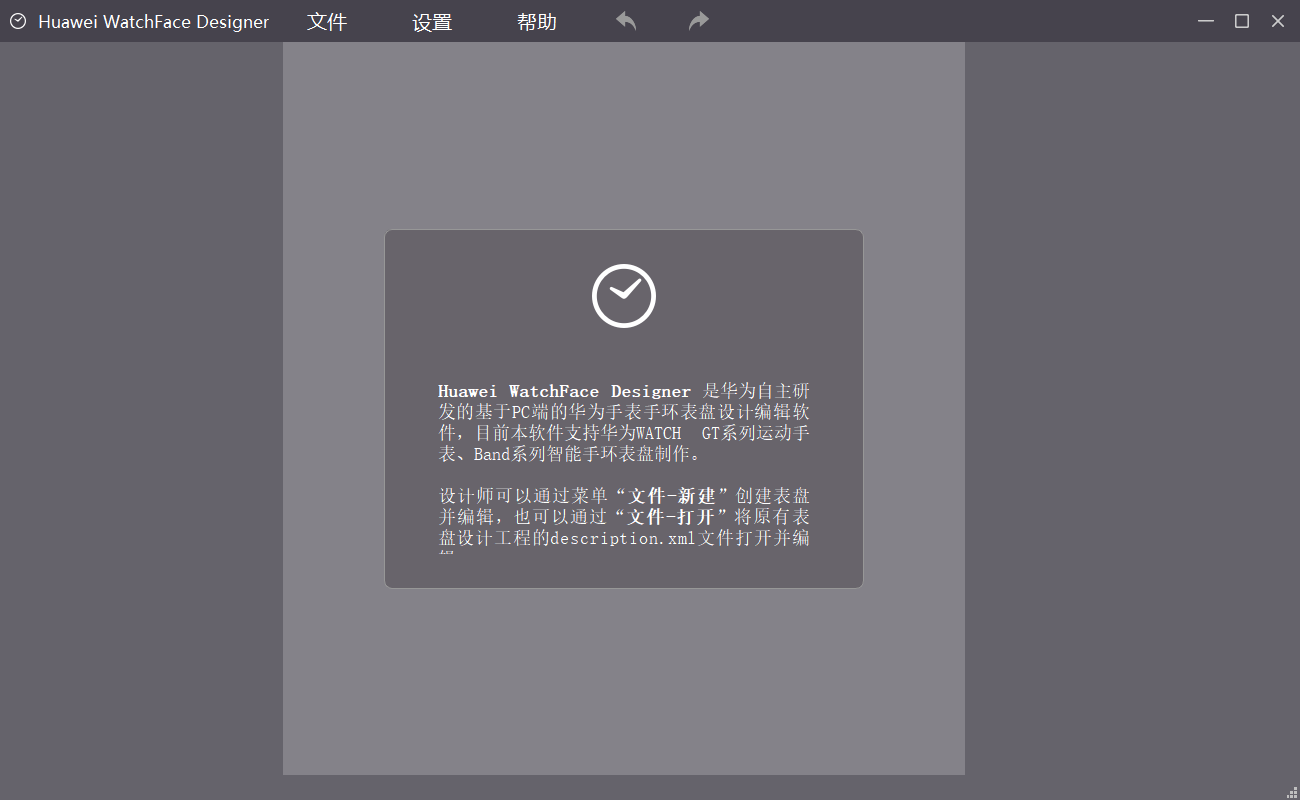Open the 文件 menu
Viewport: 1300px width, 800px height.
(x=327, y=22)
